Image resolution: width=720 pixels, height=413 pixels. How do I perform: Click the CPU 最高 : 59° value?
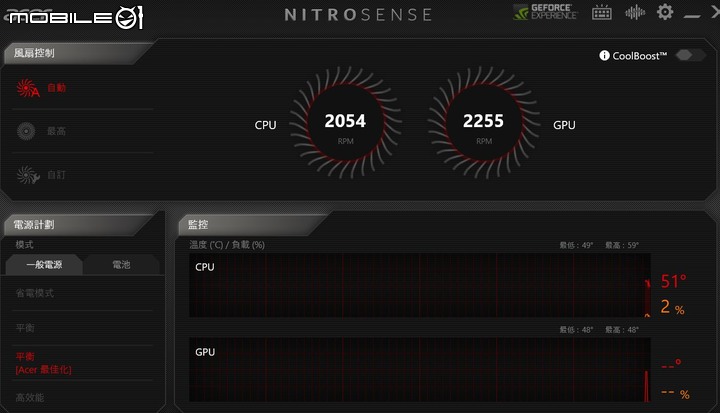pyautogui.click(x=622, y=245)
